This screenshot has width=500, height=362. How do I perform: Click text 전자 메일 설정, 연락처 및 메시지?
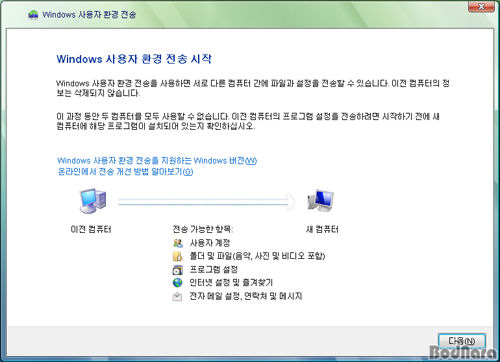[x=246, y=296]
